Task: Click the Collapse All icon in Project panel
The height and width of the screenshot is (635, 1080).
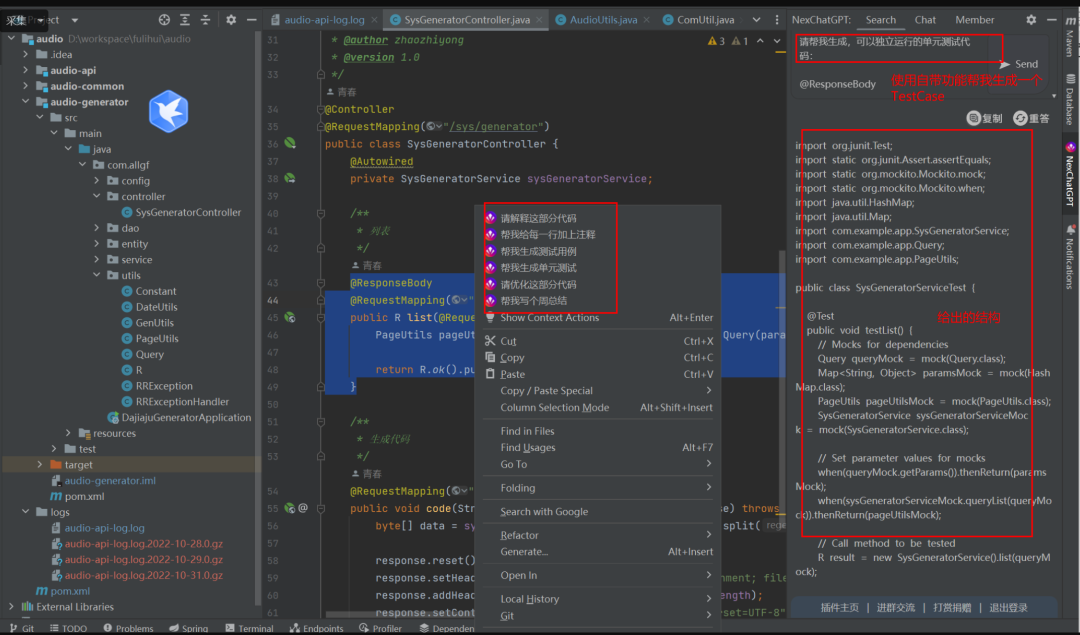Action: 206,20
